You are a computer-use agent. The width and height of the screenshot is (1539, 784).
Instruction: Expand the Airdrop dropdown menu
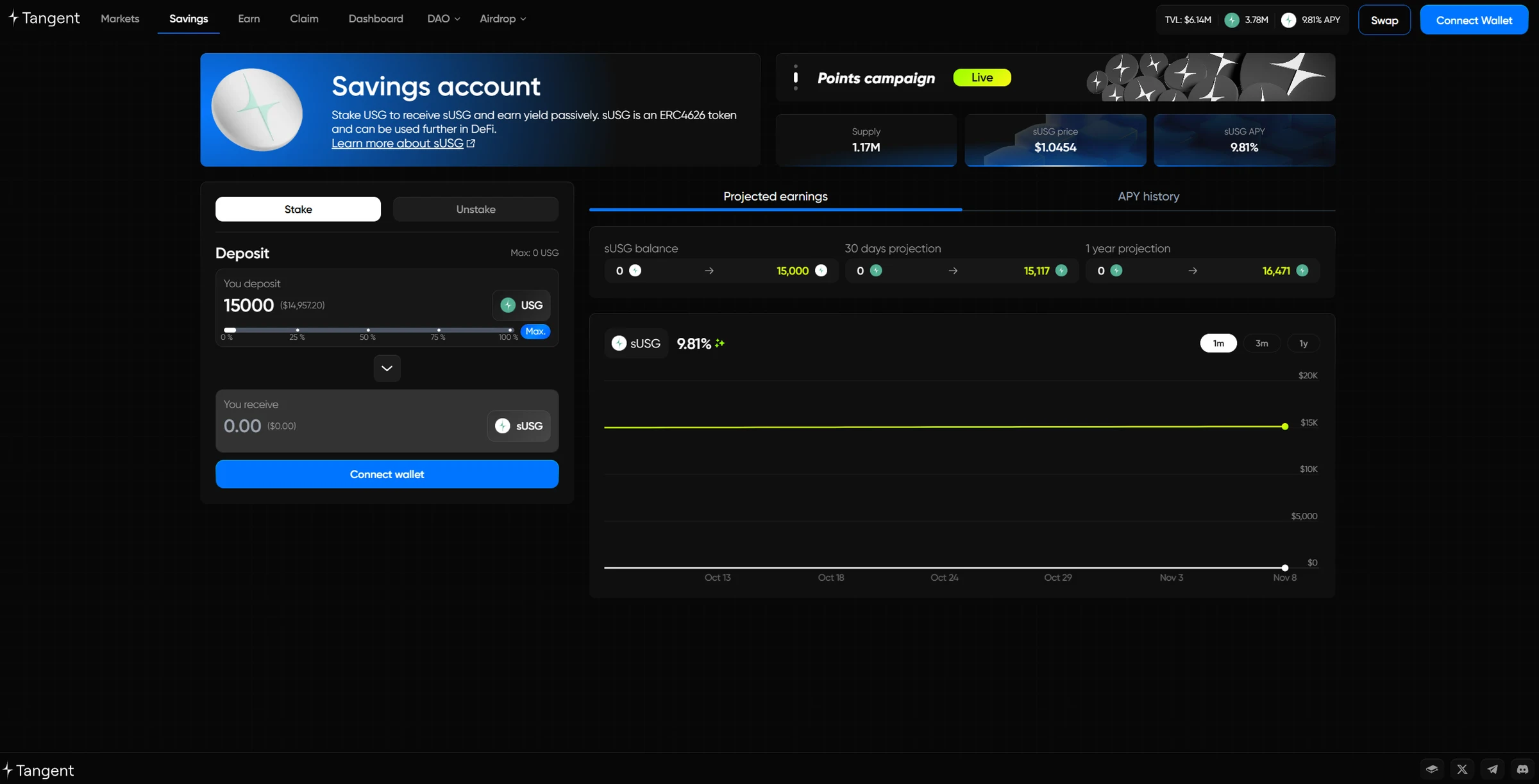[503, 19]
